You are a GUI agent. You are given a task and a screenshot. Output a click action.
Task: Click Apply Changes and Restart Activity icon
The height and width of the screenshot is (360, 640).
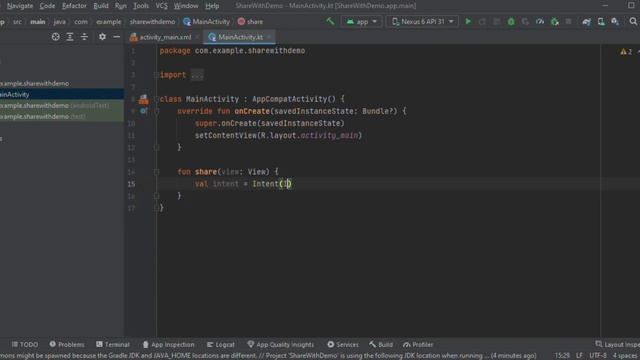[482, 22]
